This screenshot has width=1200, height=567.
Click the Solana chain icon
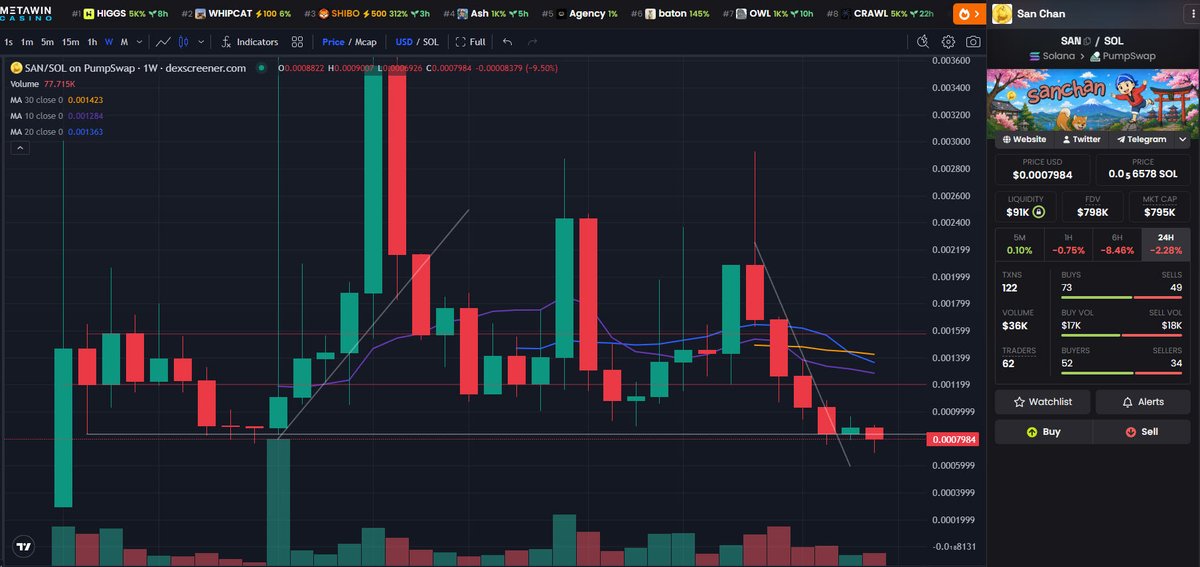coord(1035,56)
